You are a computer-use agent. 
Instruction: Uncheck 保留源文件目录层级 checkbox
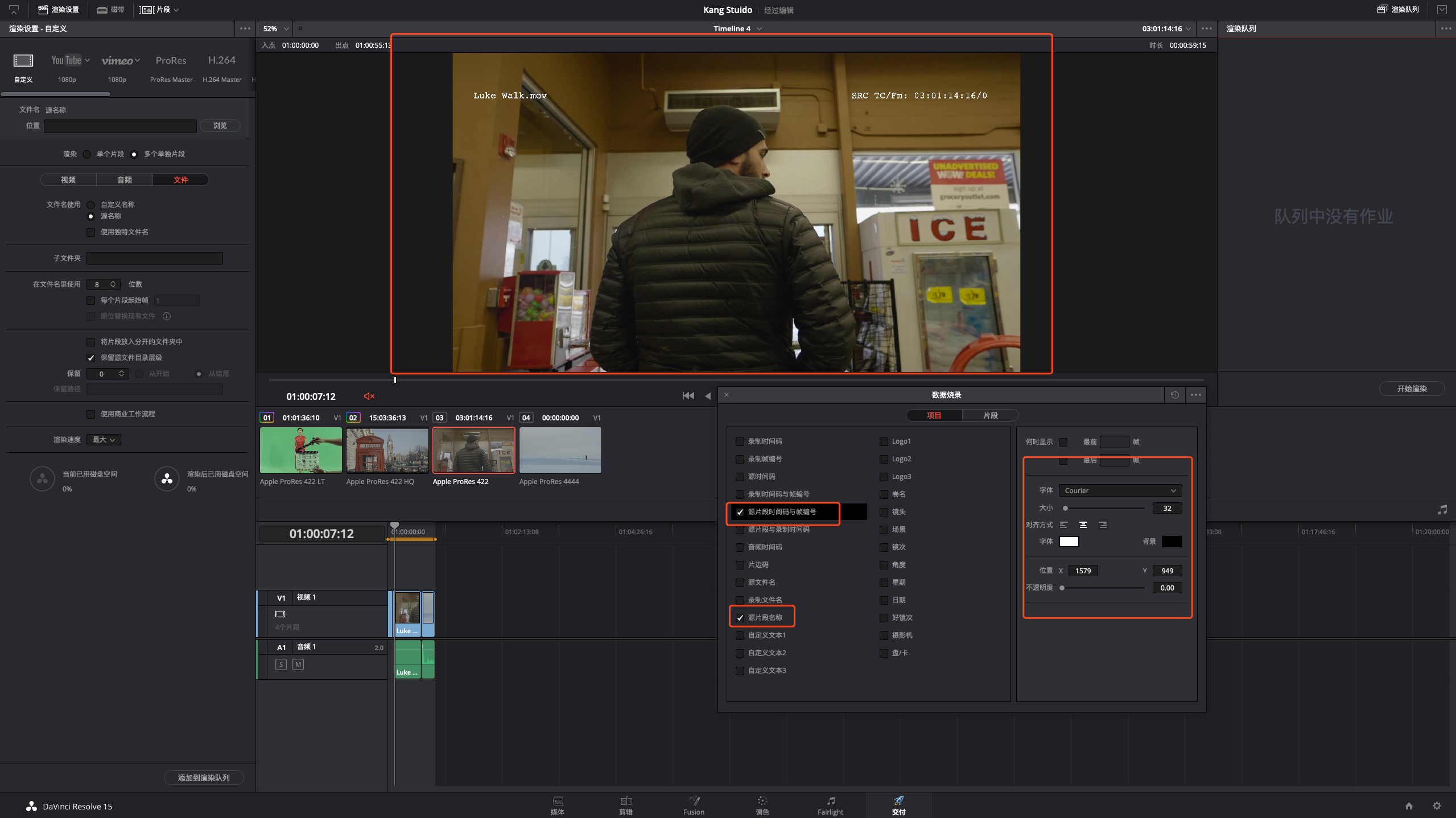click(90, 358)
